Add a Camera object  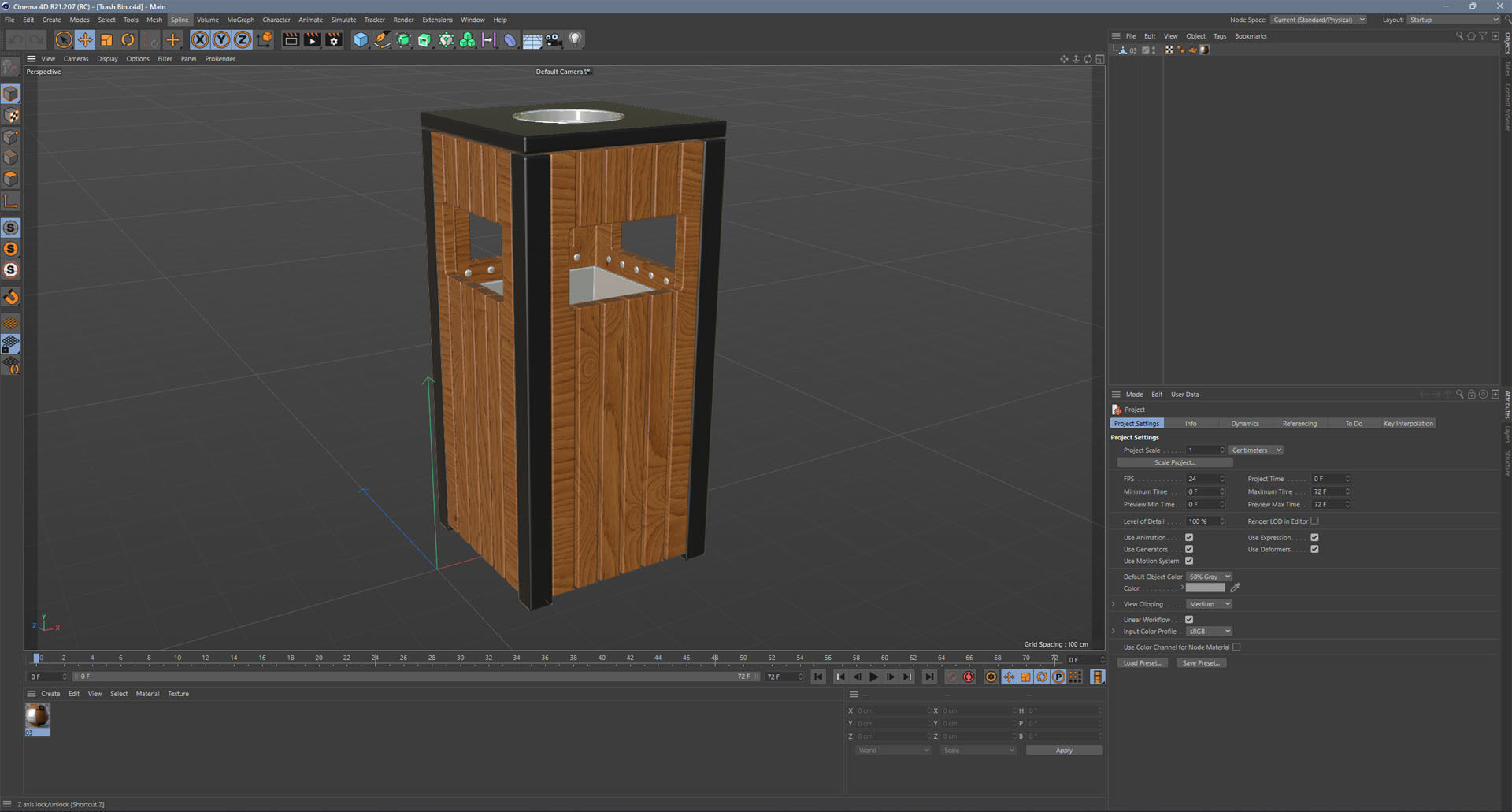pyautogui.click(x=554, y=39)
